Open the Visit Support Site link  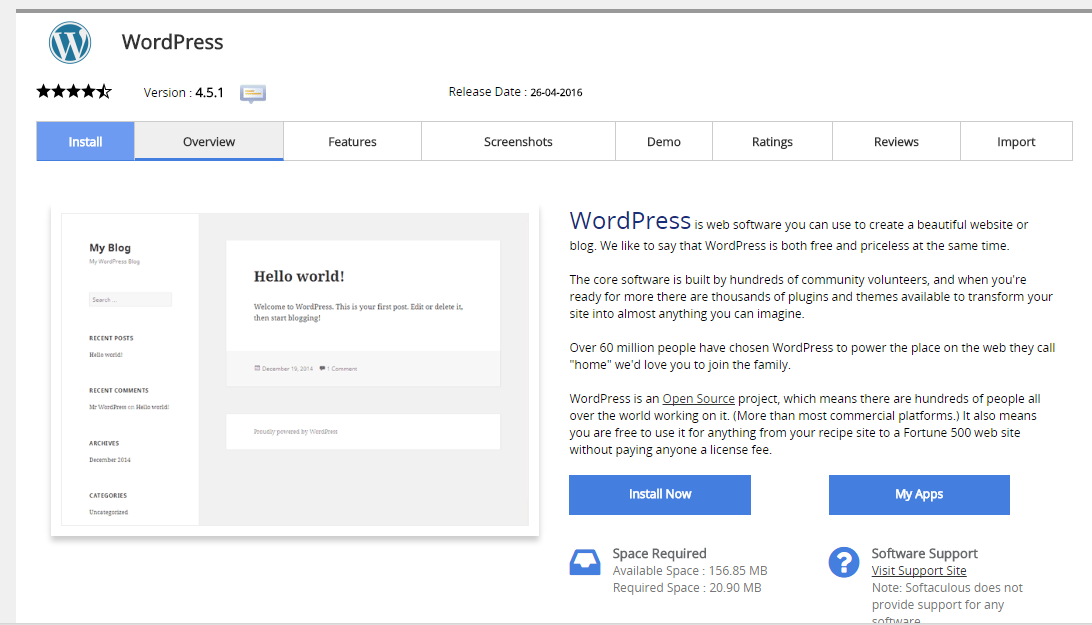[x=919, y=571]
